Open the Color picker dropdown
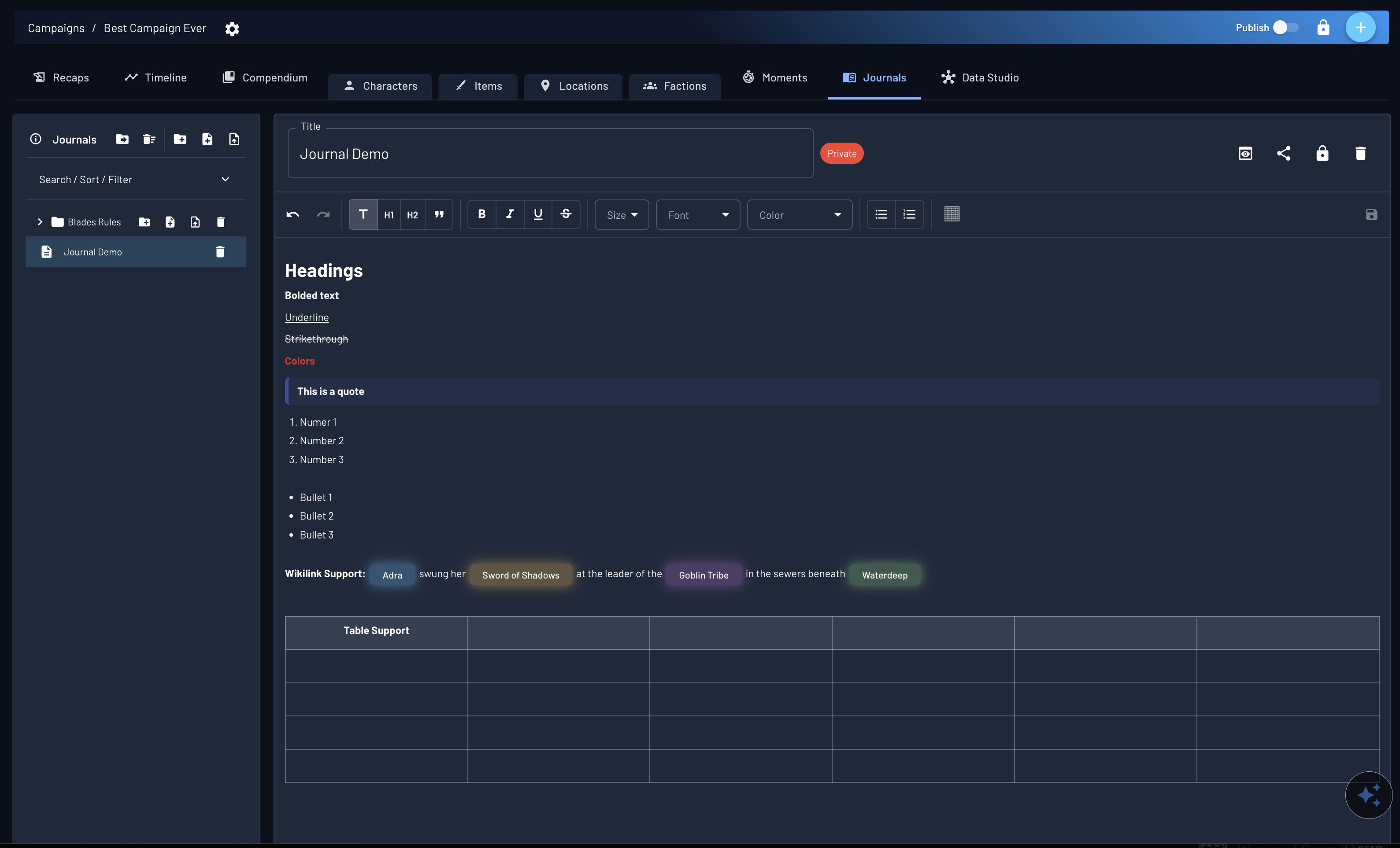Screen dimensions: 1400x848 (799, 215)
